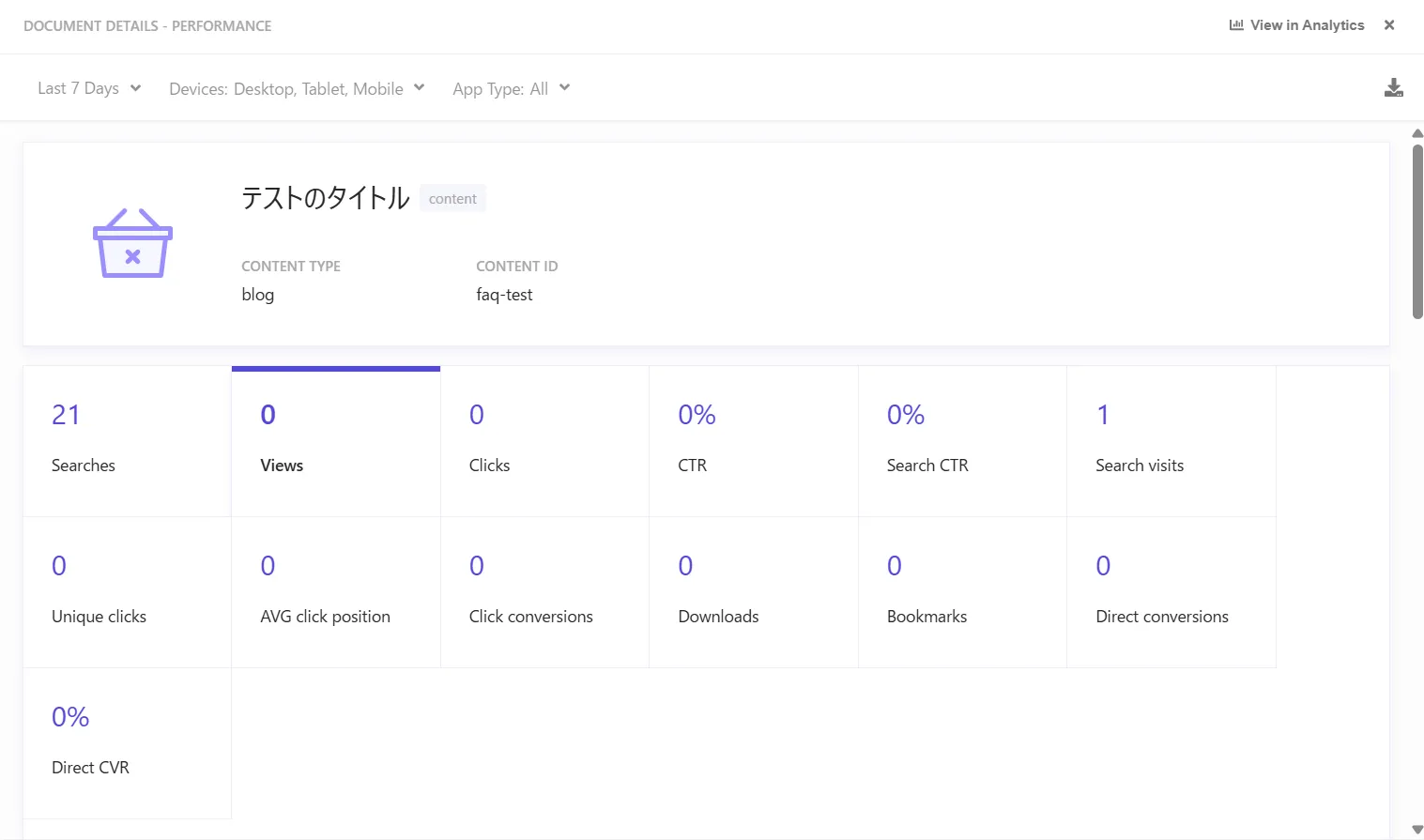Expand the Devices filter dropdown
Screen dimensions: 1424x840
coord(297,88)
